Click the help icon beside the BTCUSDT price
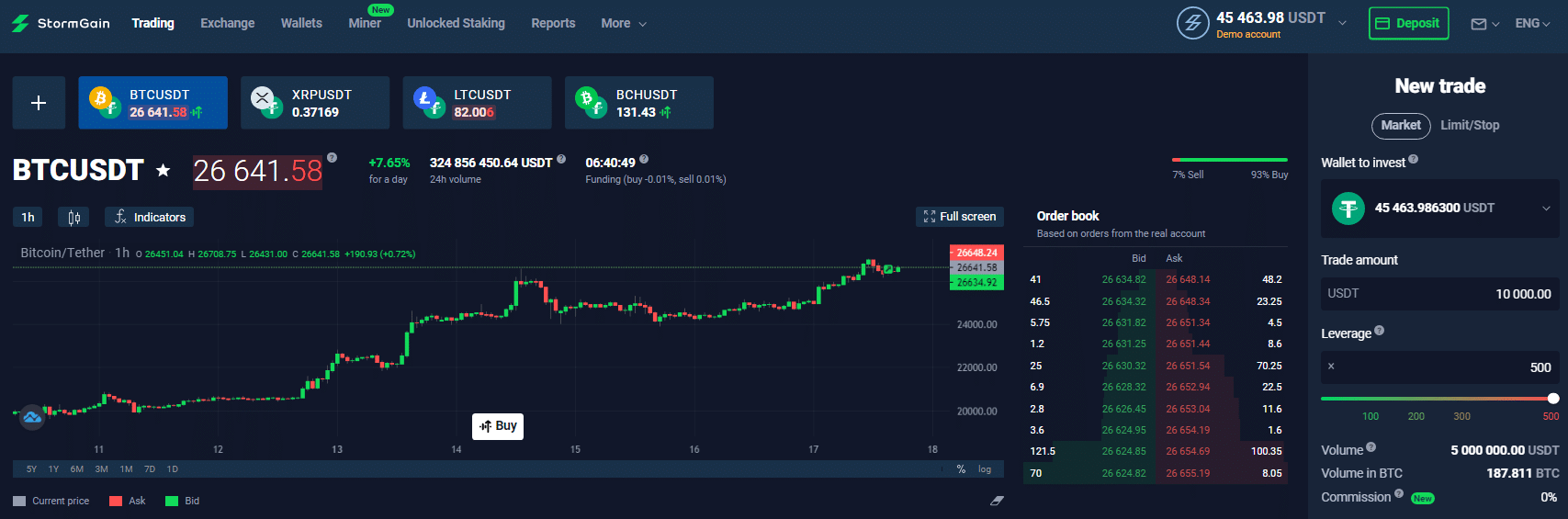The width and height of the screenshot is (1568, 519). [x=333, y=157]
